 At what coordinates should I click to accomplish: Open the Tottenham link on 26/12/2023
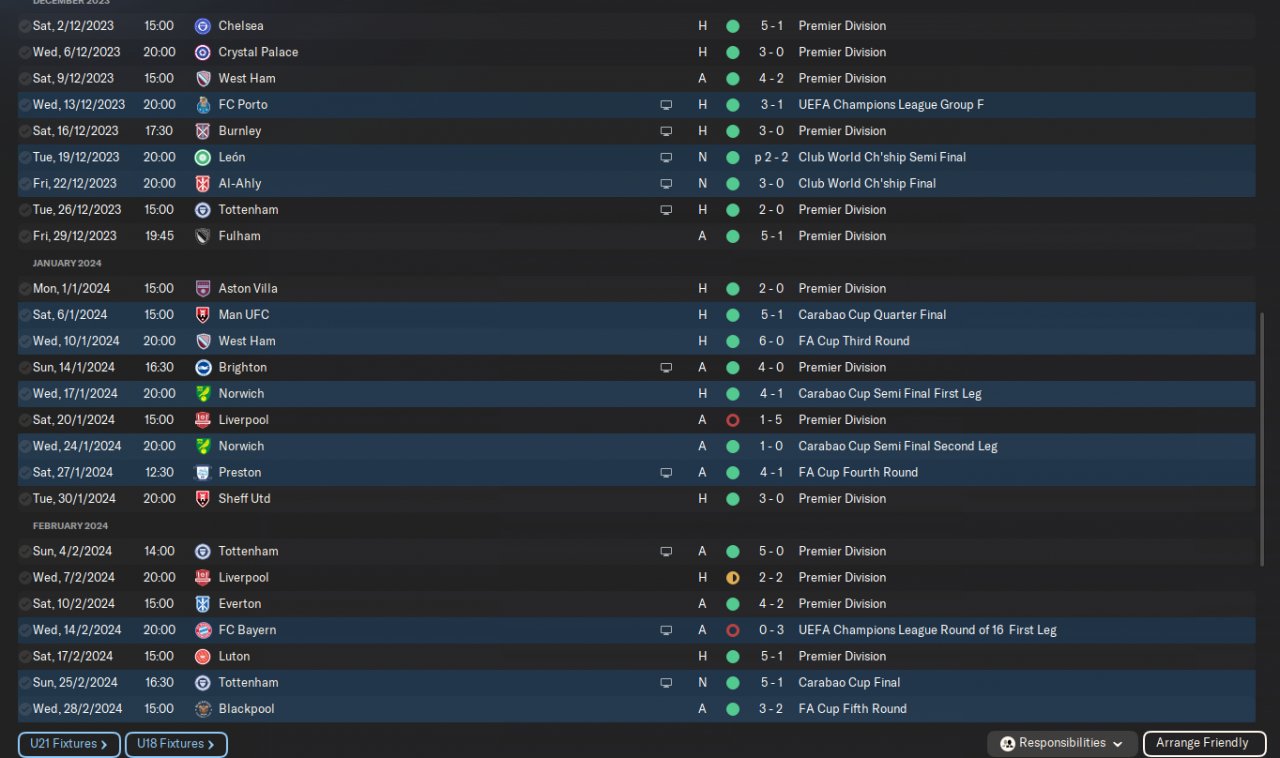click(x=248, y=210)
